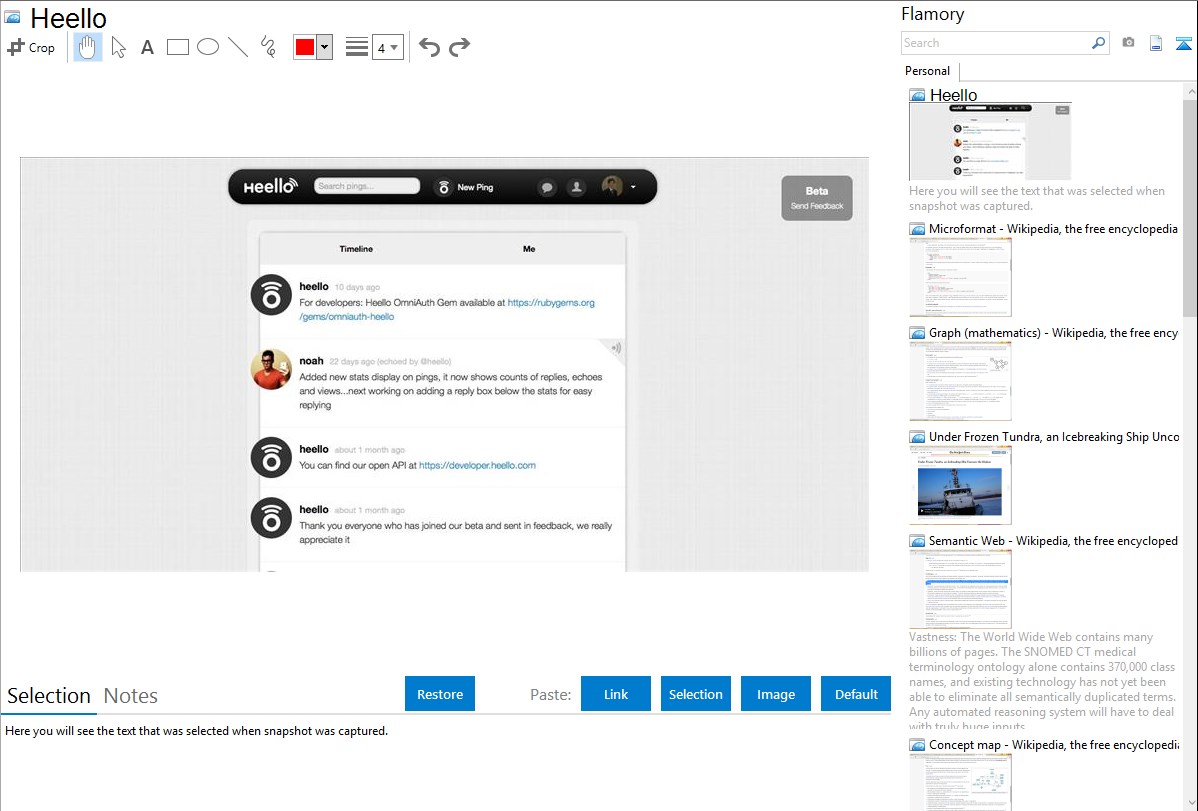Select the Timeline tab in Heello
Image resolution: width=1198 pixels, height=811 pixels.
[356, 248]
